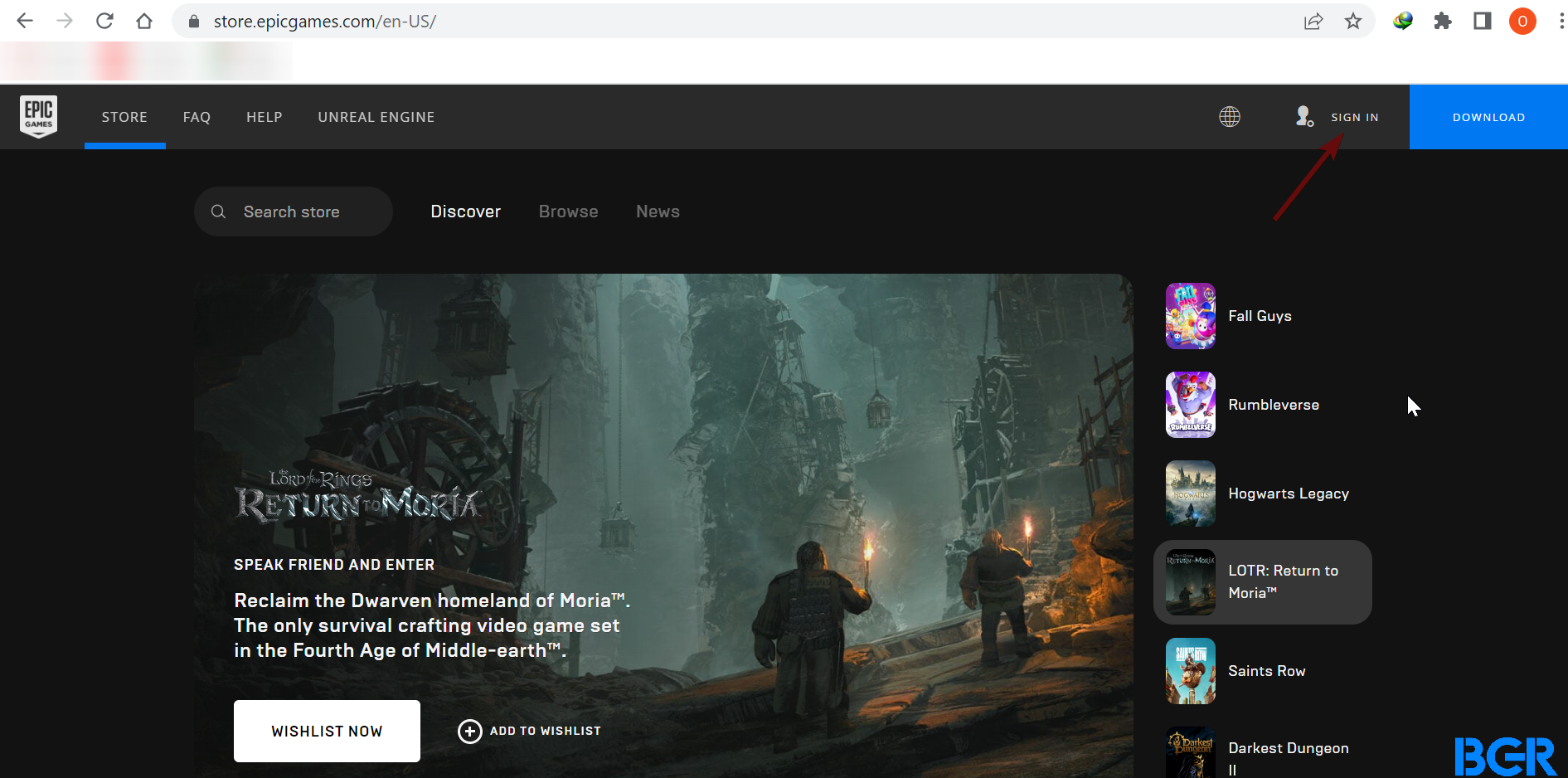Go to browser home page
The image size is (1568, 778).
[144, 21]
